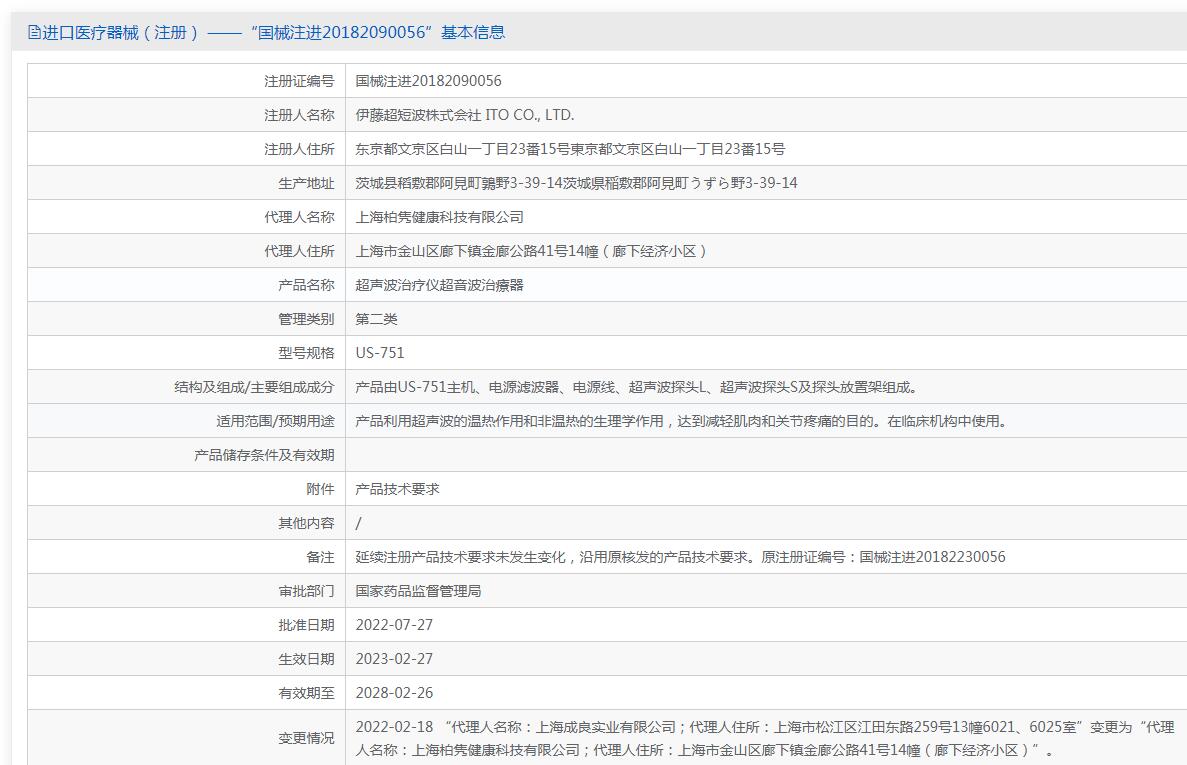Click the intended use description in 适用范围 row
The image size is (1187, 765).
click(682, 421)
